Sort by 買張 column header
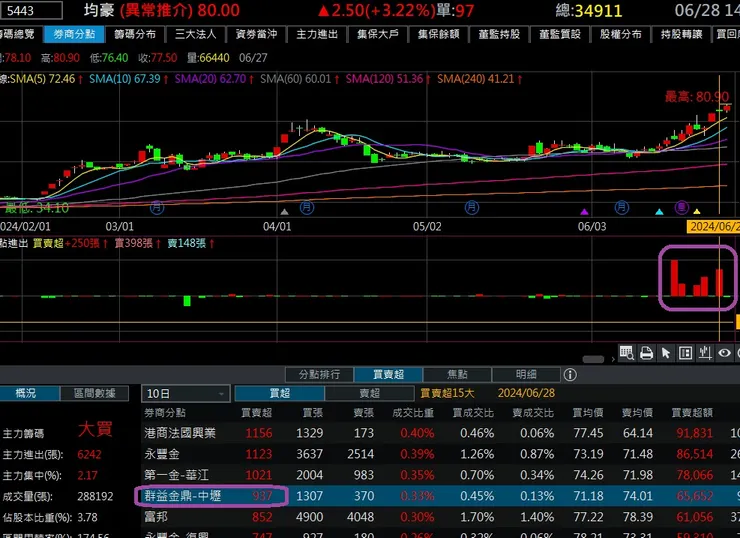The image size is (740, 538). [x=313, y=413]
